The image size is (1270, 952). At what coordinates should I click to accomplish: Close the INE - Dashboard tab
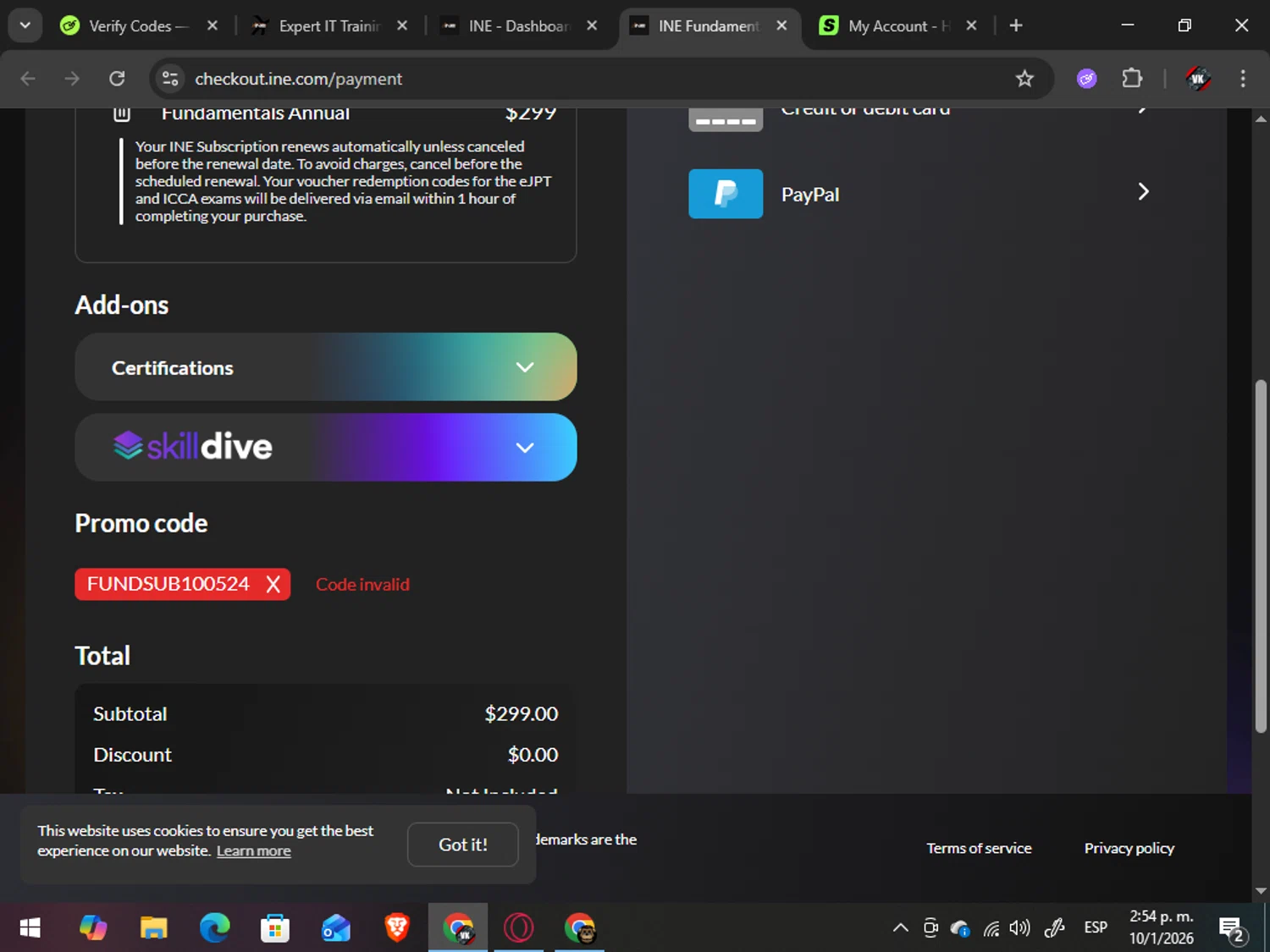coord(592,26)
